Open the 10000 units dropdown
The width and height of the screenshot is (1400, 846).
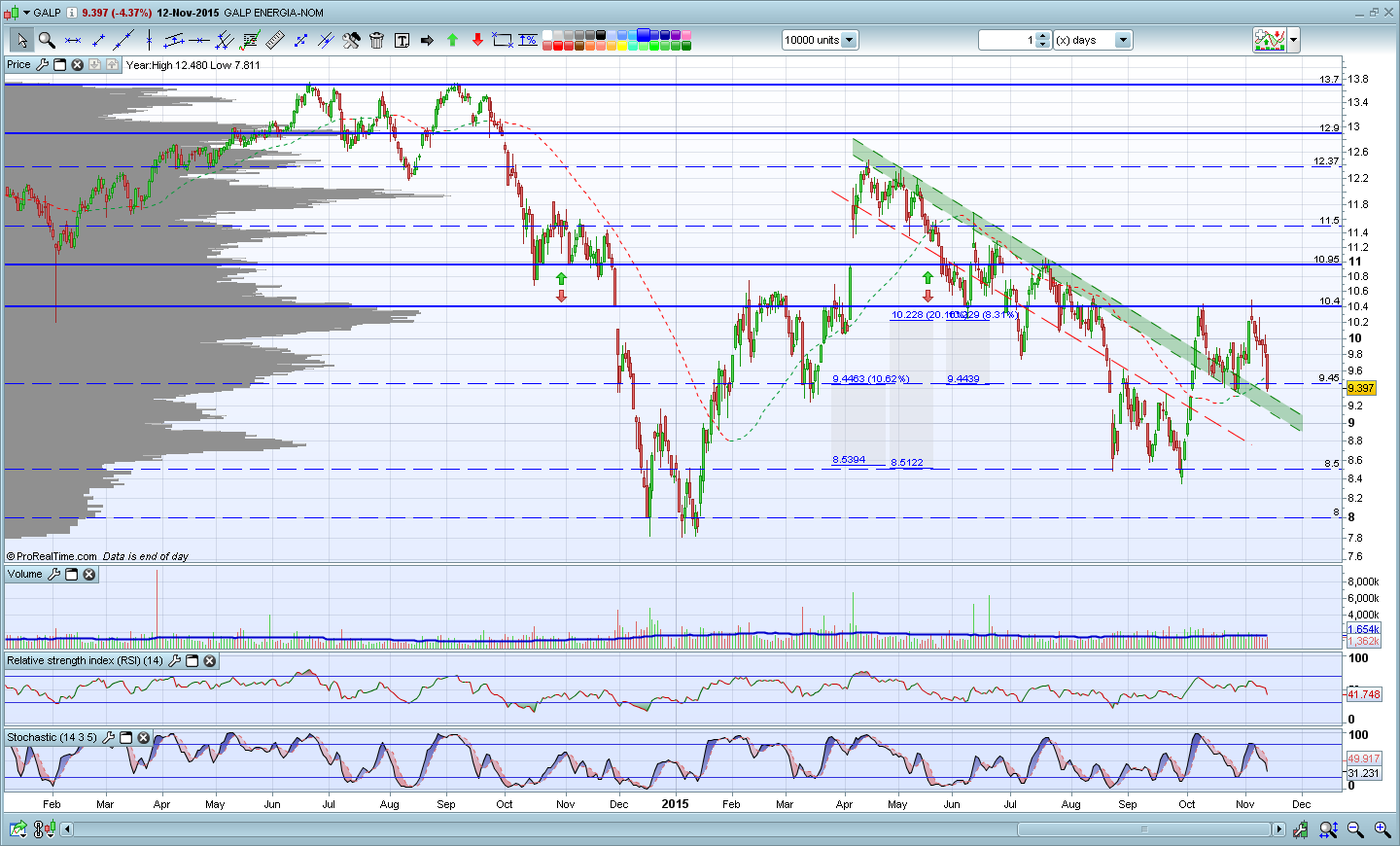[850, 40]
